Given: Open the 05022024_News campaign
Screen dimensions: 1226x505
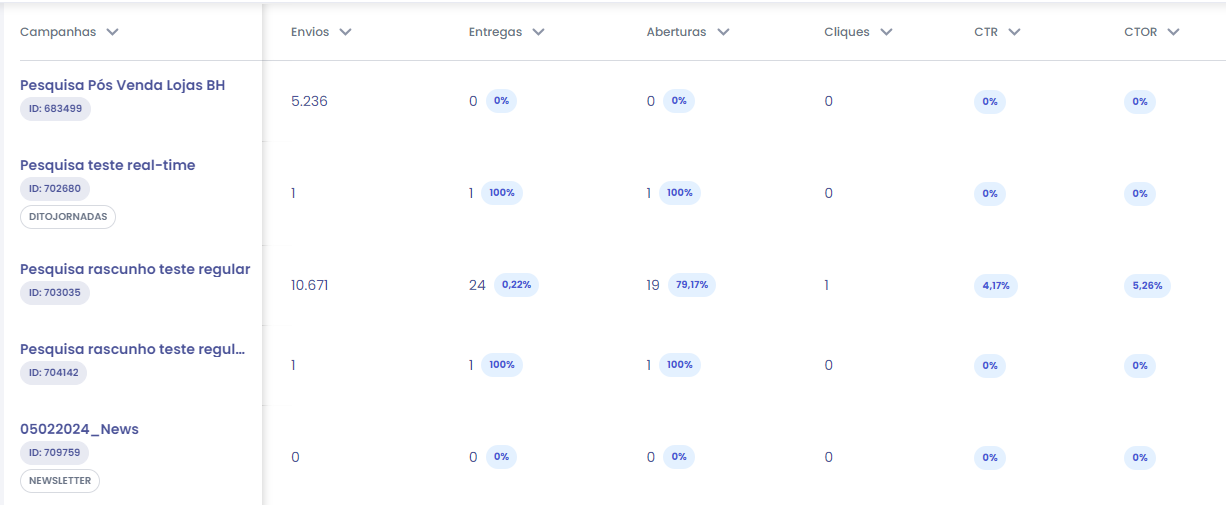Looking at the screenshot, I should pos(79,429).
